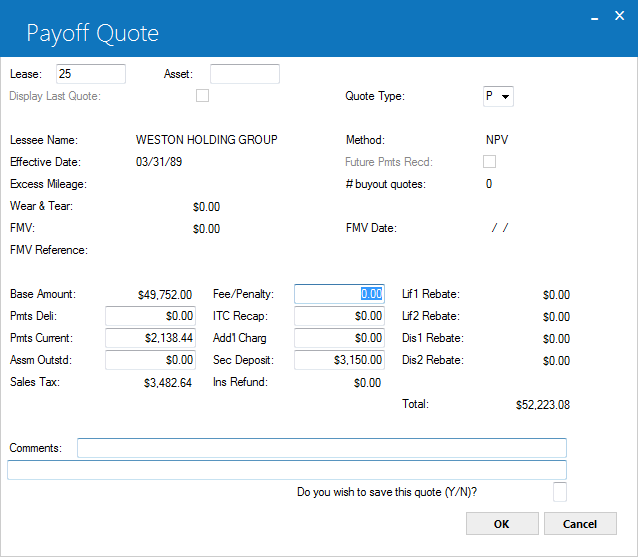Click the second Comments line field

pos(287,470)
